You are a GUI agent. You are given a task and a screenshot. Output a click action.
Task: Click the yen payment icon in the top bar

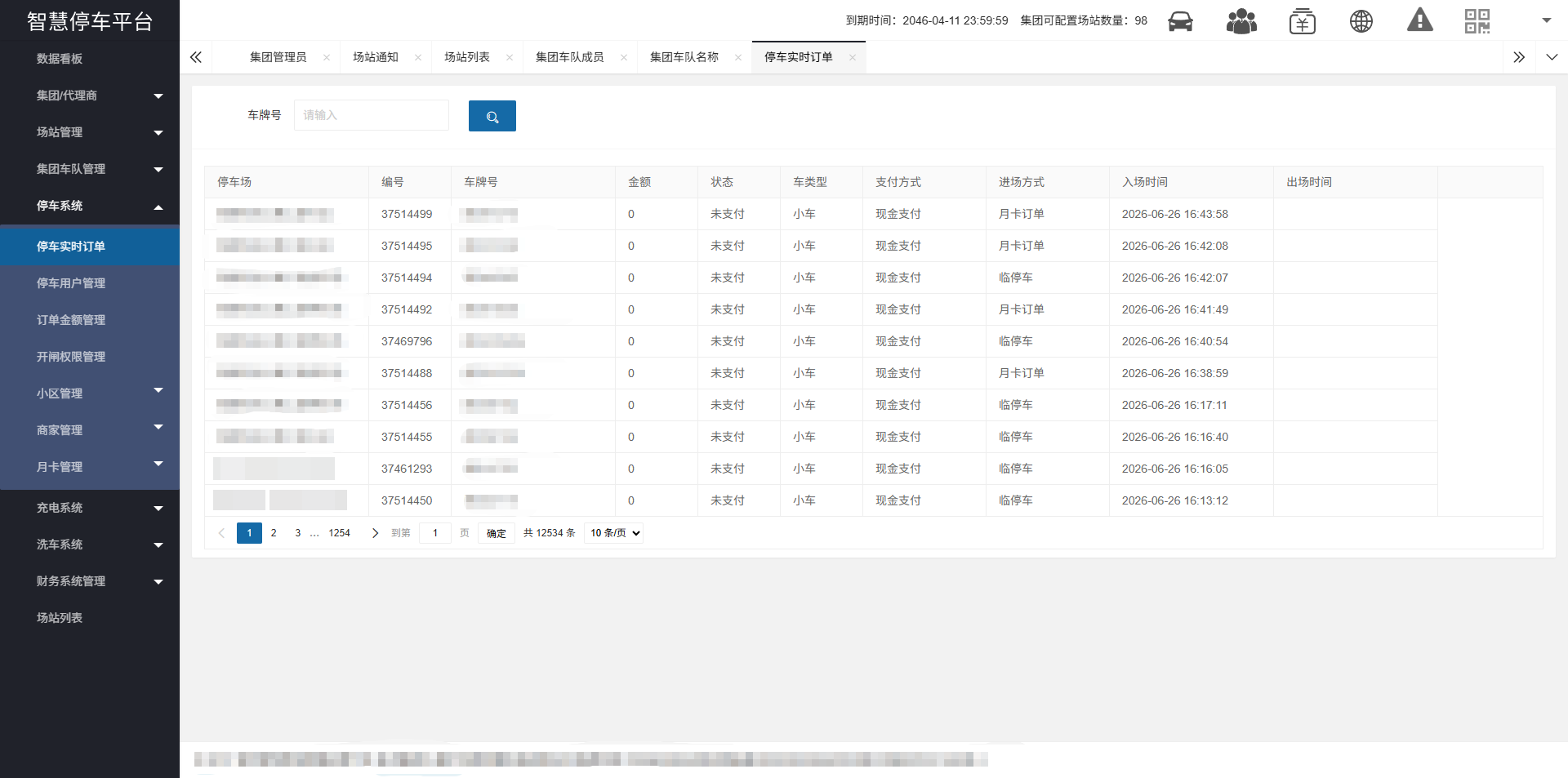pos(1302,21)
